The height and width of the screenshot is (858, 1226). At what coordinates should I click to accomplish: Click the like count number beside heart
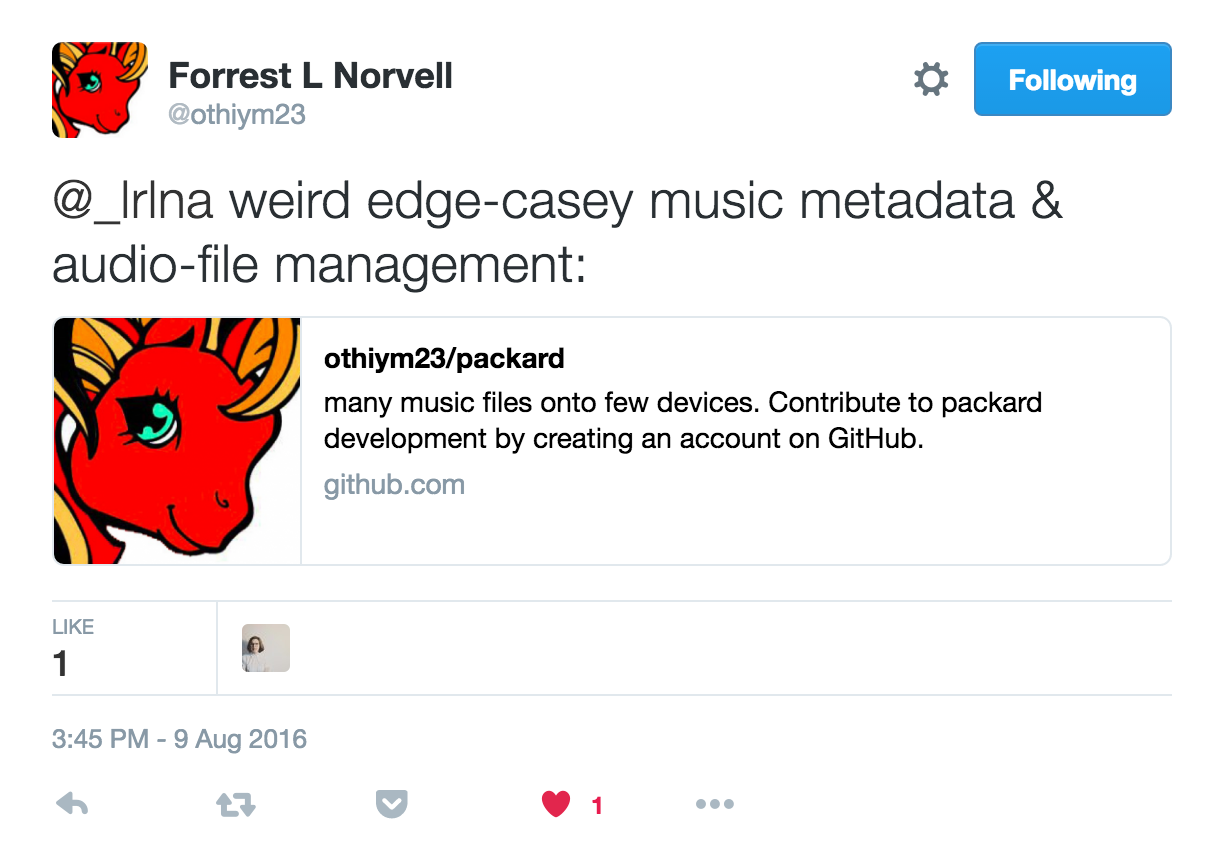coord(597,805)
